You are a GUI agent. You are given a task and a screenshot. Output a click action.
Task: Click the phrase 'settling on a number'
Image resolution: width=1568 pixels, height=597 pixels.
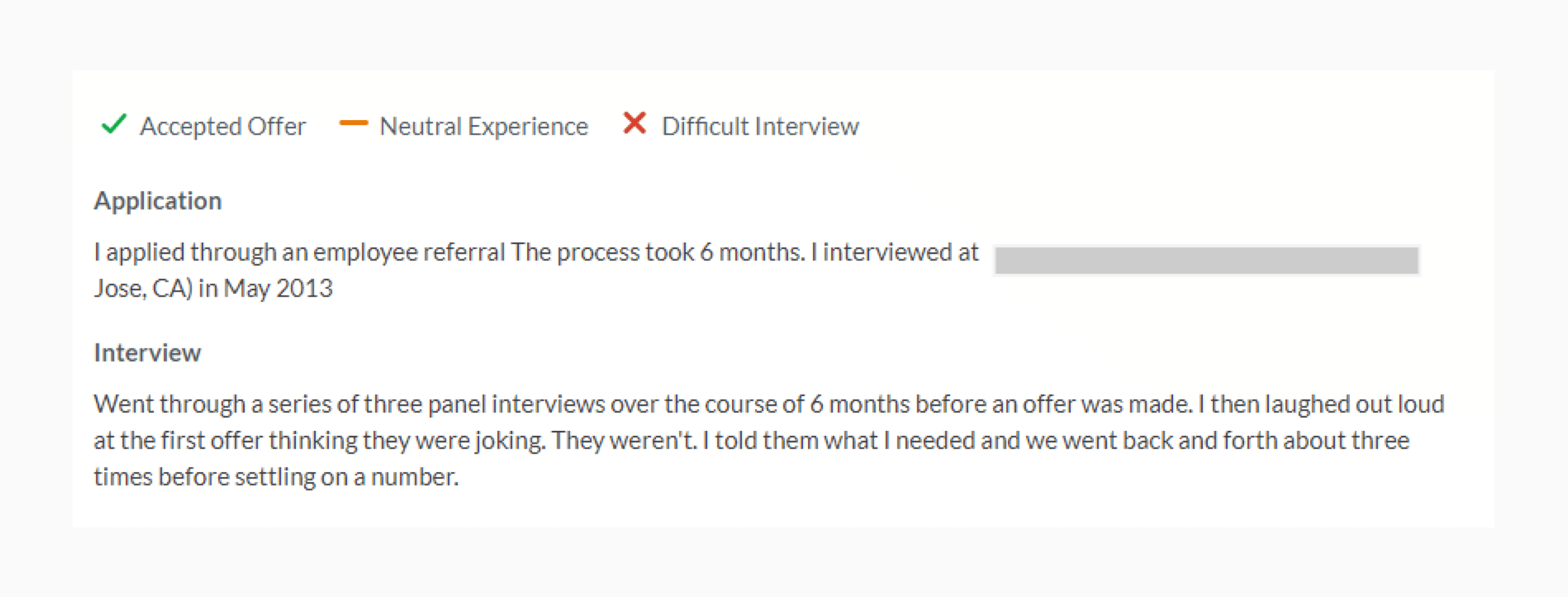(346, 477)
